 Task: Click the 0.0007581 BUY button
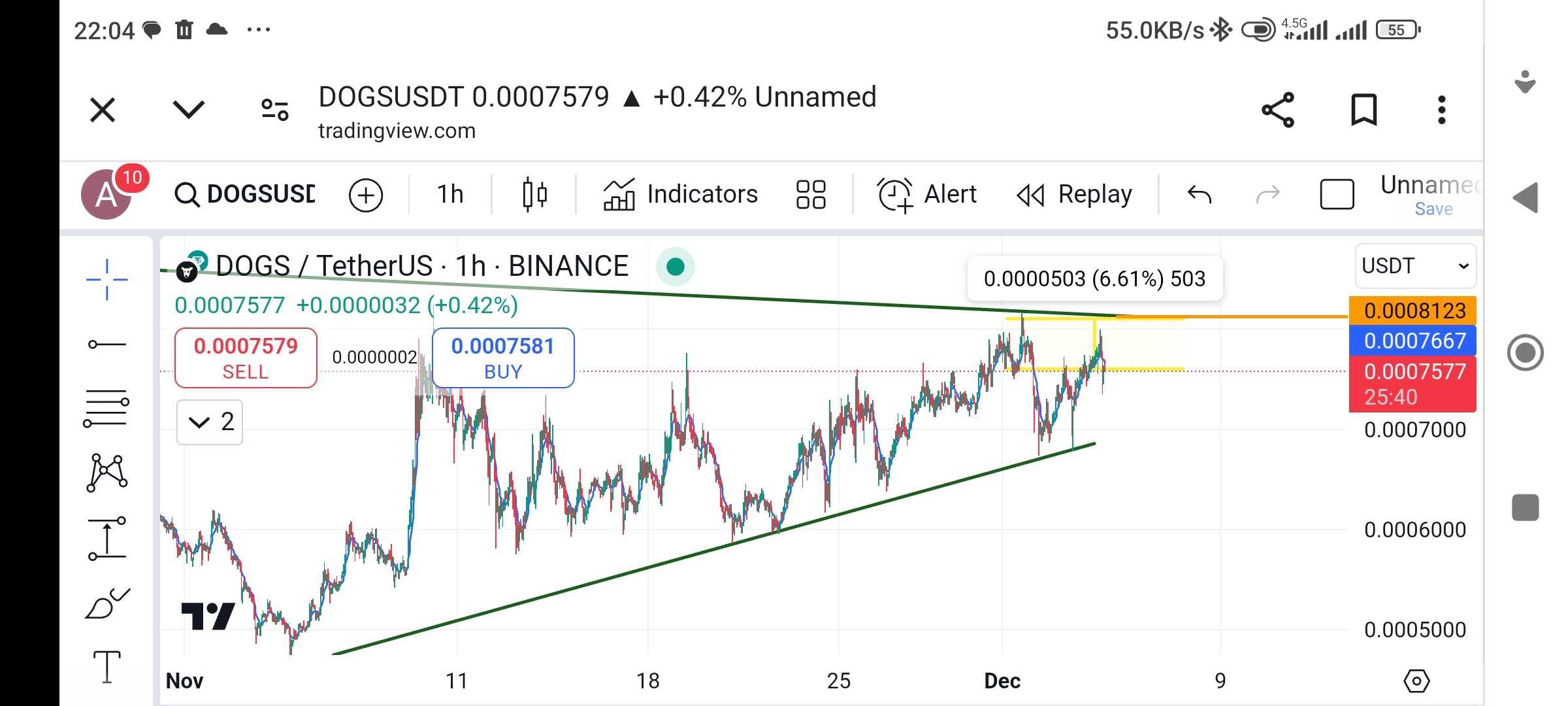503,358
